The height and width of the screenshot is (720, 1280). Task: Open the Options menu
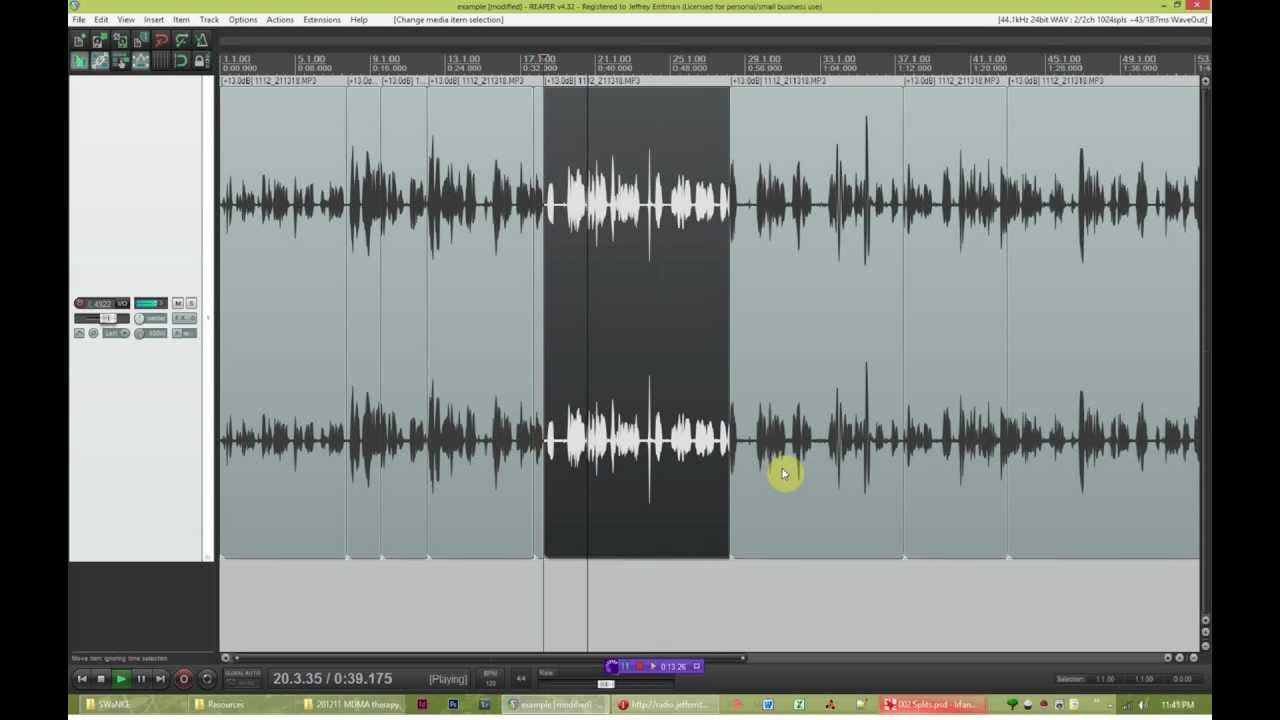(x=243, y=20)
